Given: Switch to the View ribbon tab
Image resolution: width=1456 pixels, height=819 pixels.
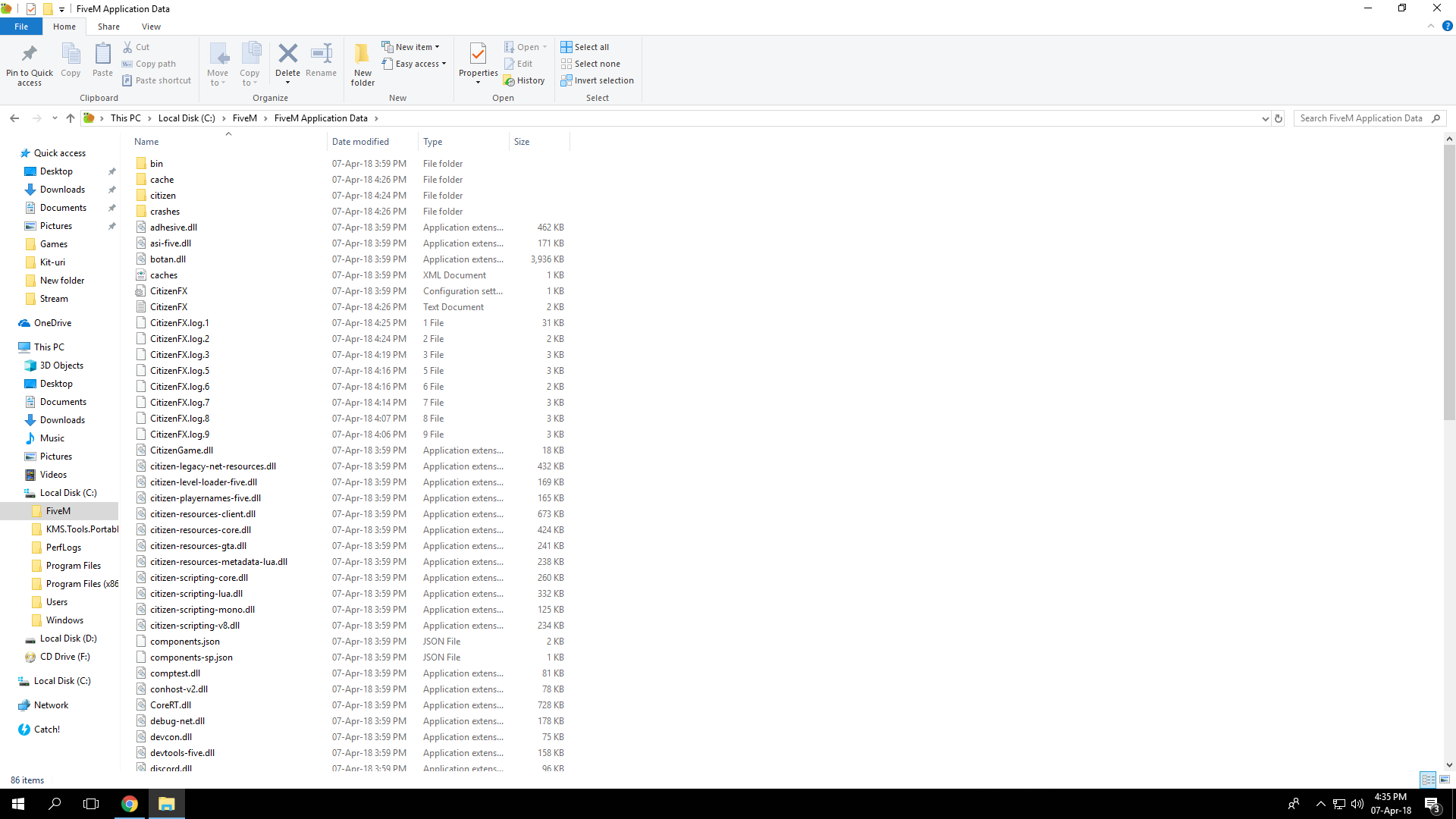Looking at the screenshot, I should point(151,27).
